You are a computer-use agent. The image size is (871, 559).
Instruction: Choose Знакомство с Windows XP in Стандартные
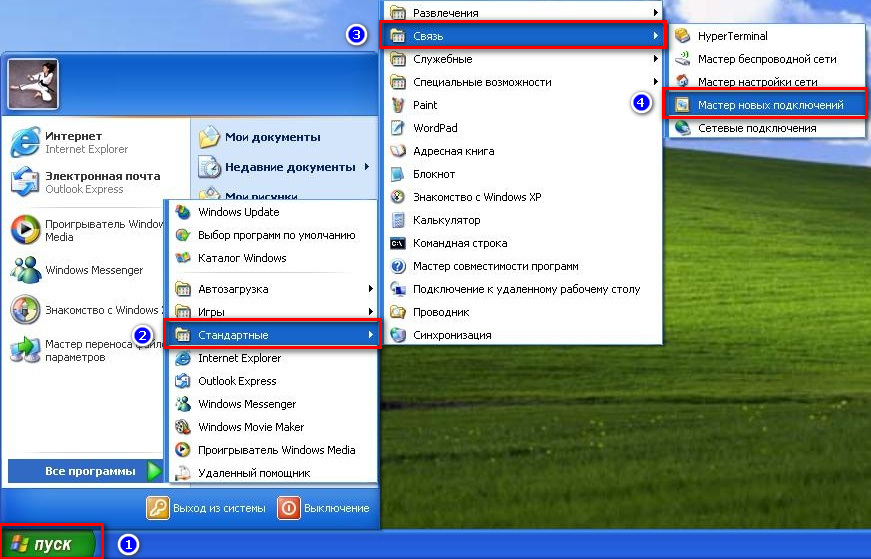(x=523, y=197)
